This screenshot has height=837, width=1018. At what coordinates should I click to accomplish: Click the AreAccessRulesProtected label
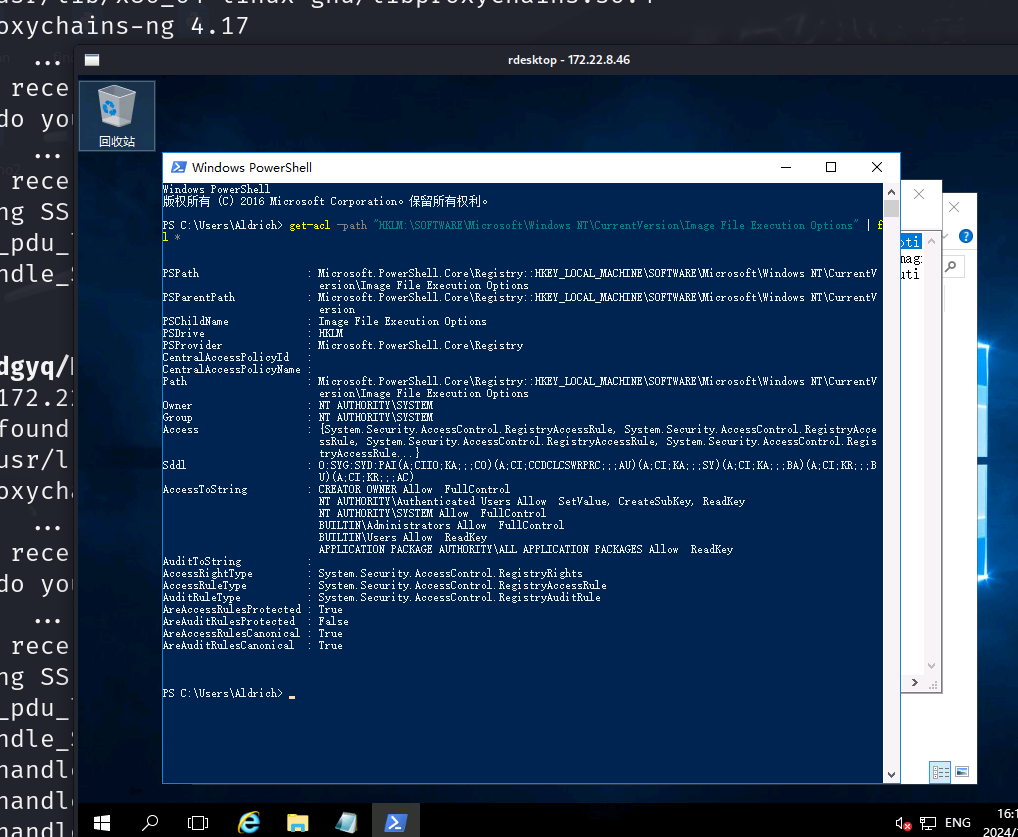pyautogui.click(x=232, y=609)
